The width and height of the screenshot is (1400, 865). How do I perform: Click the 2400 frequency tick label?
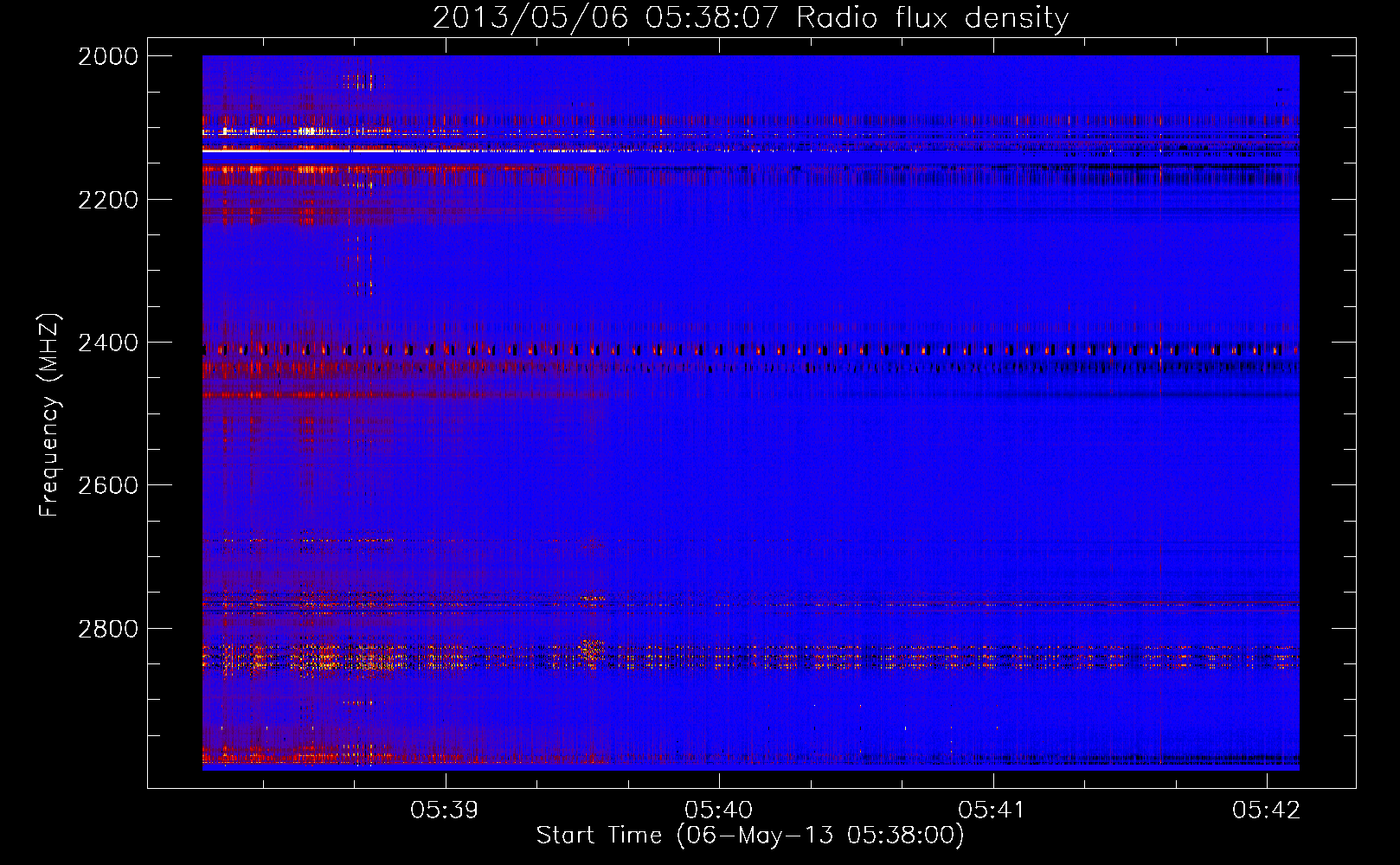pos(108,343)
